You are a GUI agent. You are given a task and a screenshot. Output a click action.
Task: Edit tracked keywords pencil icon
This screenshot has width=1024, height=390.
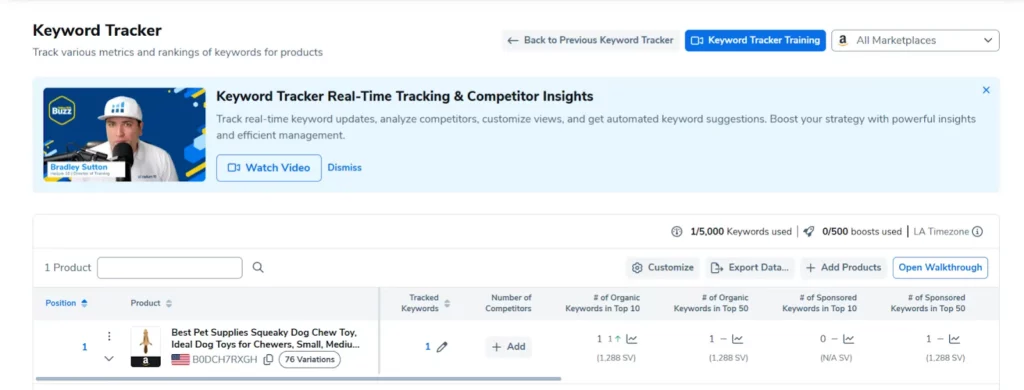(x=442, y=347)
